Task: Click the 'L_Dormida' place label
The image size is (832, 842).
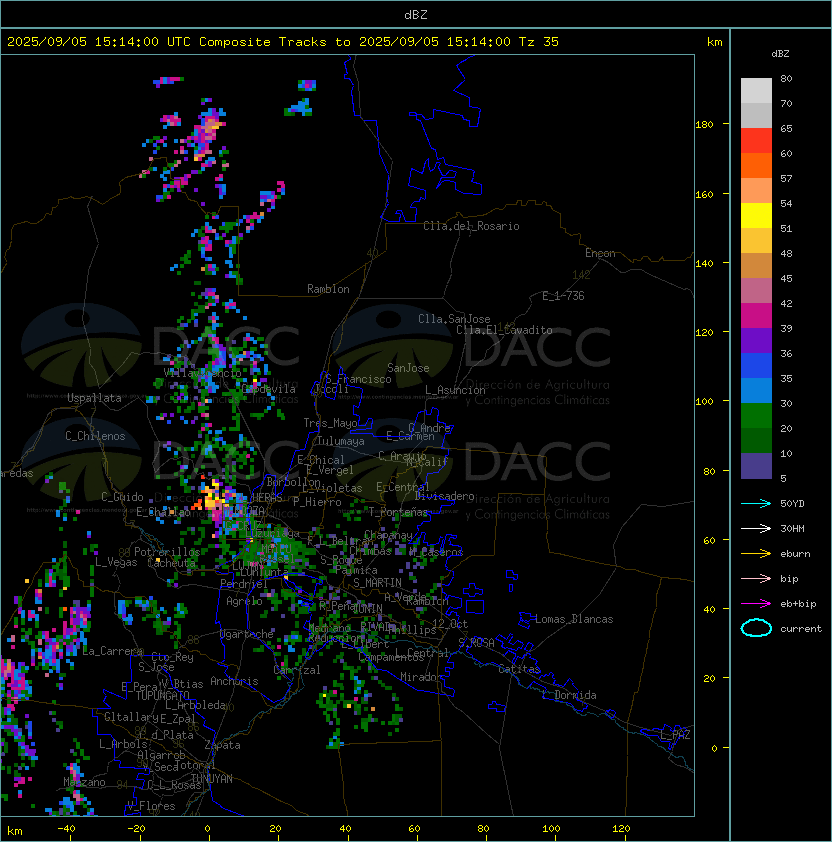Action: (x=569, y=695)
